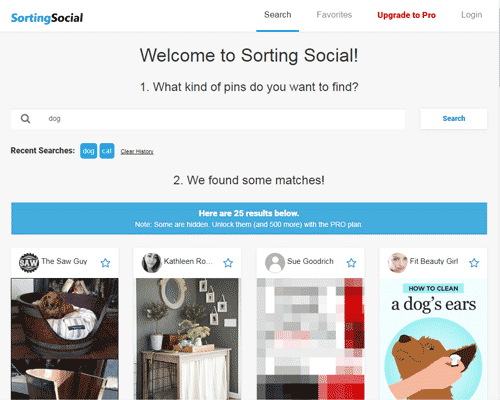Focus the pin search input field
Viewport: 500px width, 400px height.
(x=208, y=119)
